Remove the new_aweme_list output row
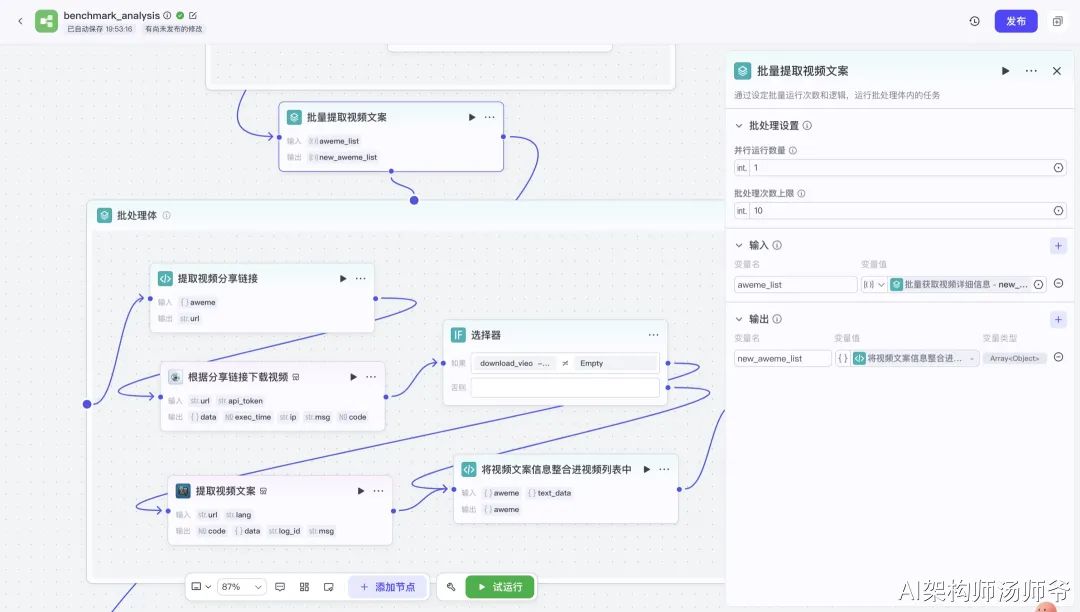Screen dimensions: 1080x612 pos(1059,357)
